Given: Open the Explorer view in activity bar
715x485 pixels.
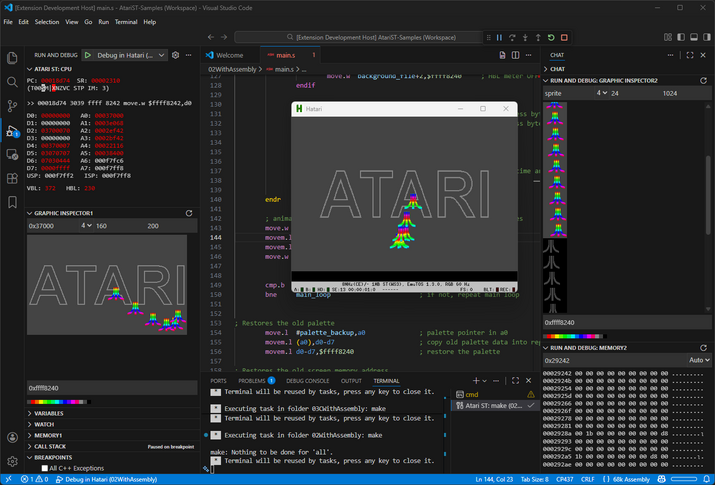Looking at the screenshot, I should tap(12, 56).
